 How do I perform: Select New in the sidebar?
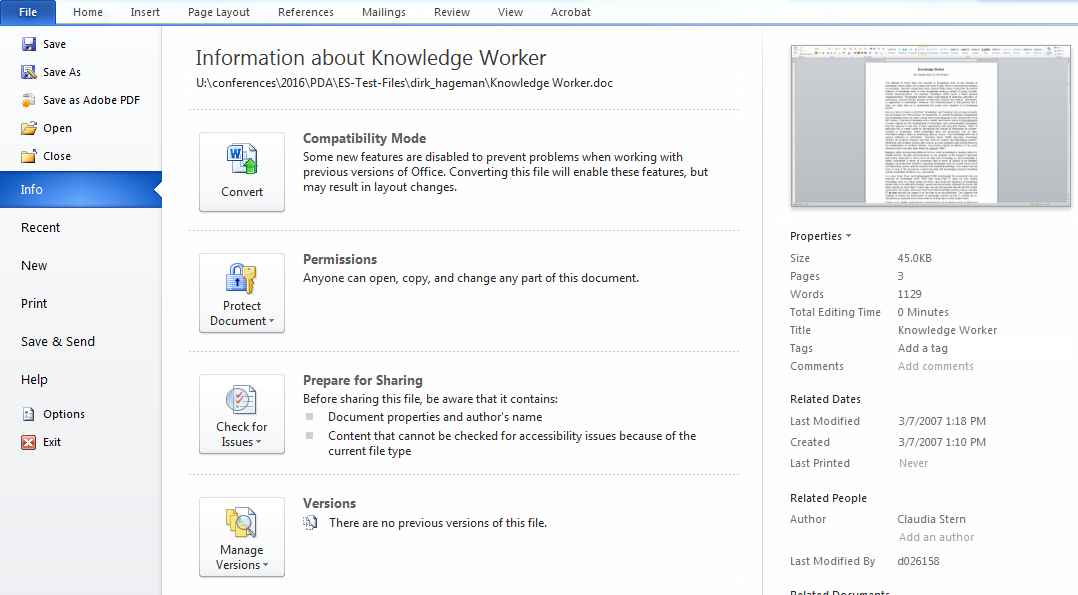point(34,266)
